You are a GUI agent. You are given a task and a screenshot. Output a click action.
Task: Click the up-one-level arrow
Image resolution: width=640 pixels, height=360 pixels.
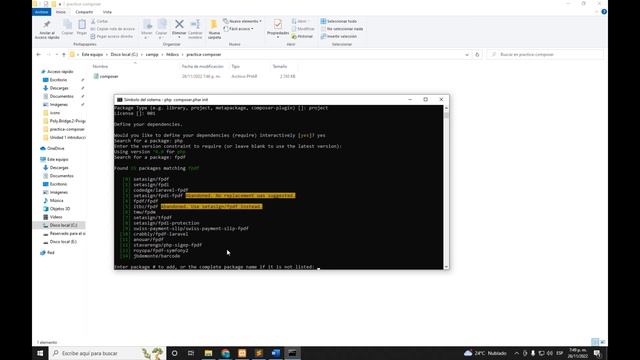[64, 54]
